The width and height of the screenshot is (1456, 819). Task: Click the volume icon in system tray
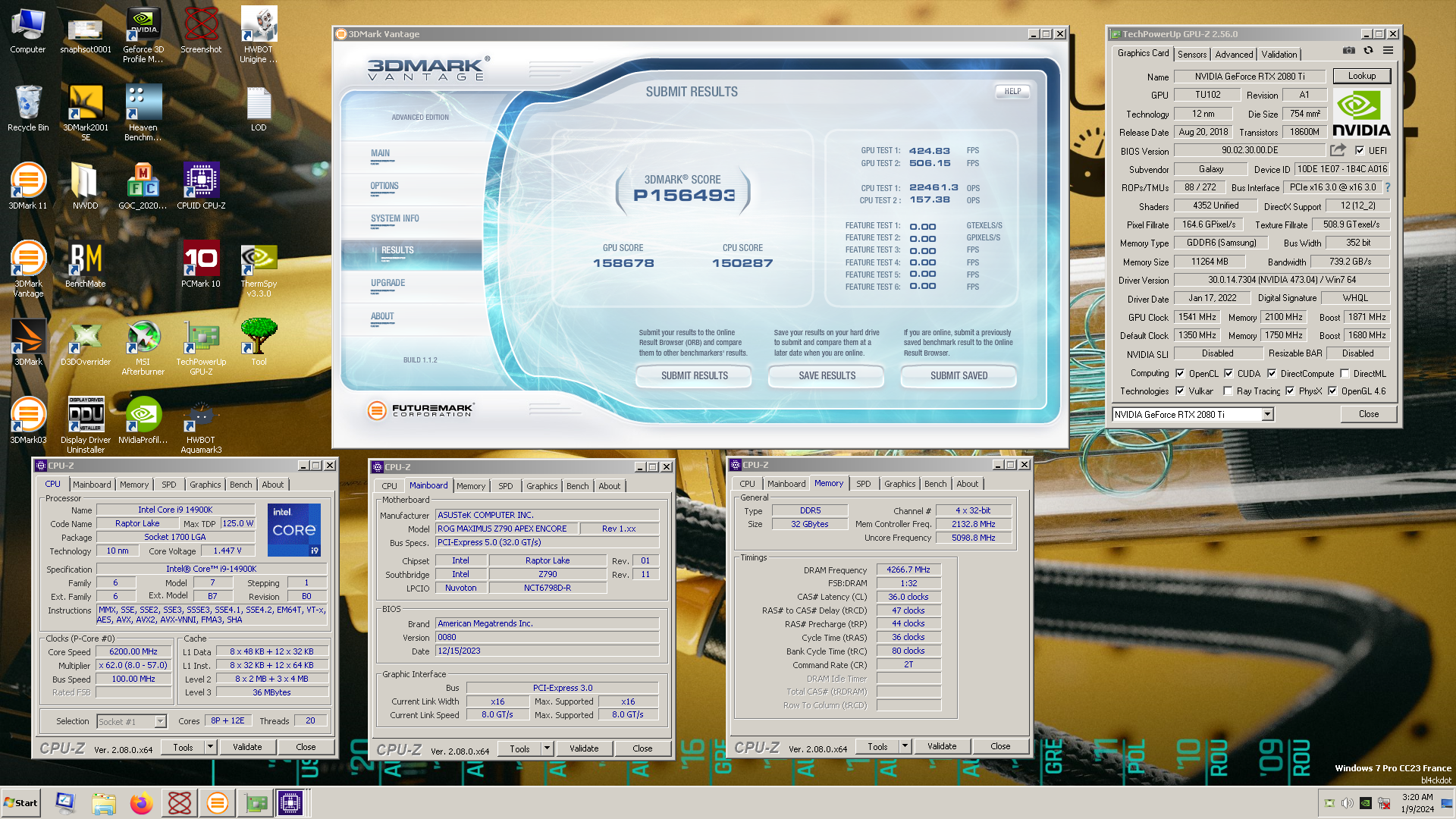[x=1348, y=803]
